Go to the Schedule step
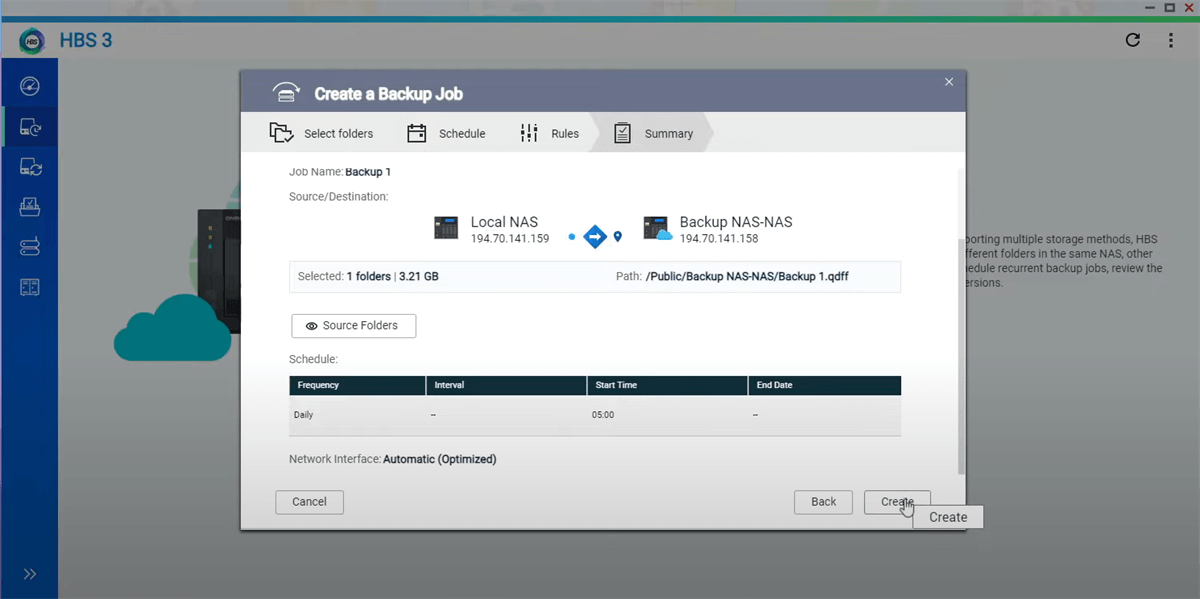Viewport: 1200px width, 599px height. pyautogui.click(x=446, y=133)
